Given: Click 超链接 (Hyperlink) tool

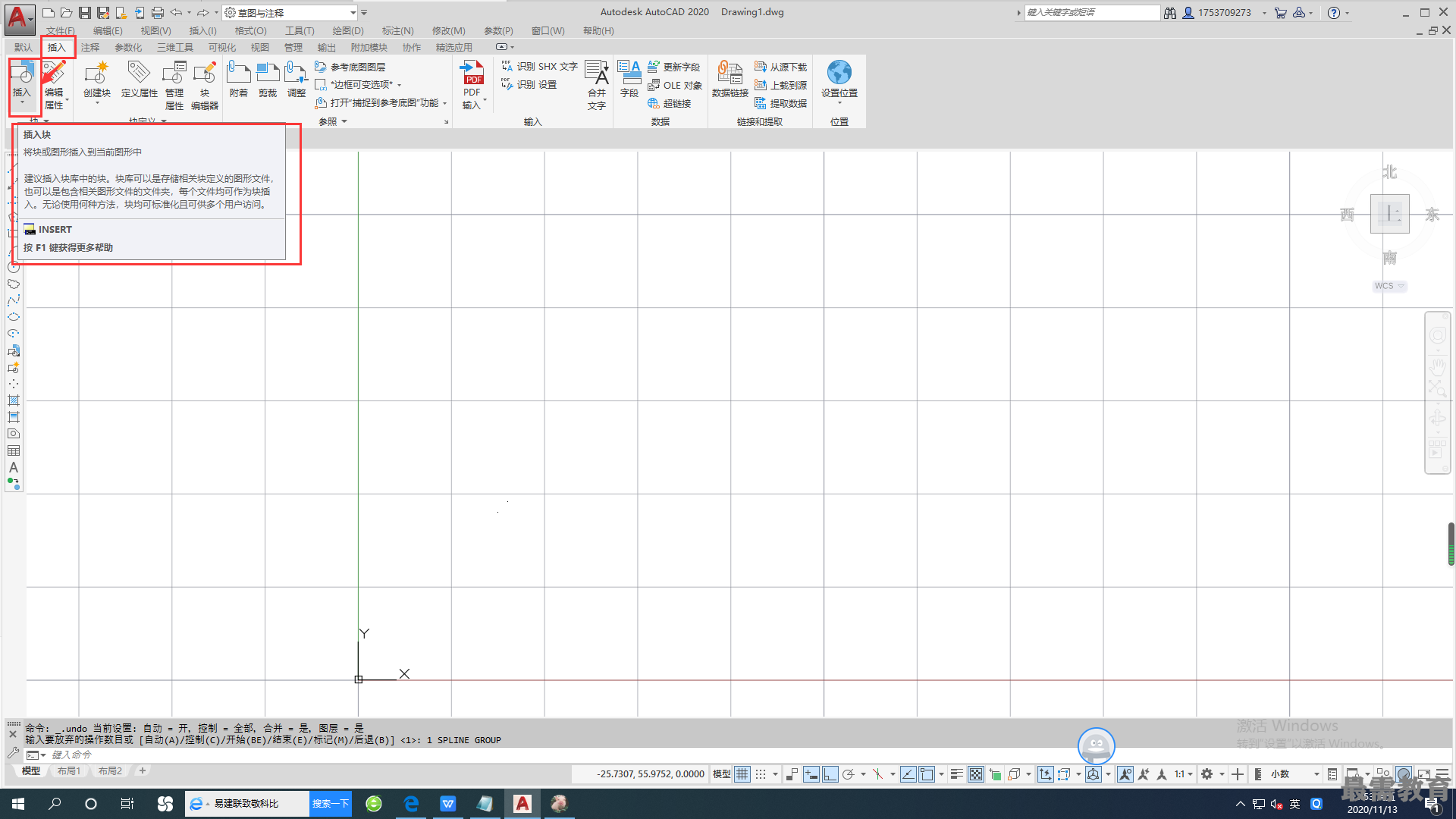Looking at the screenshot, I should point(669,103).
